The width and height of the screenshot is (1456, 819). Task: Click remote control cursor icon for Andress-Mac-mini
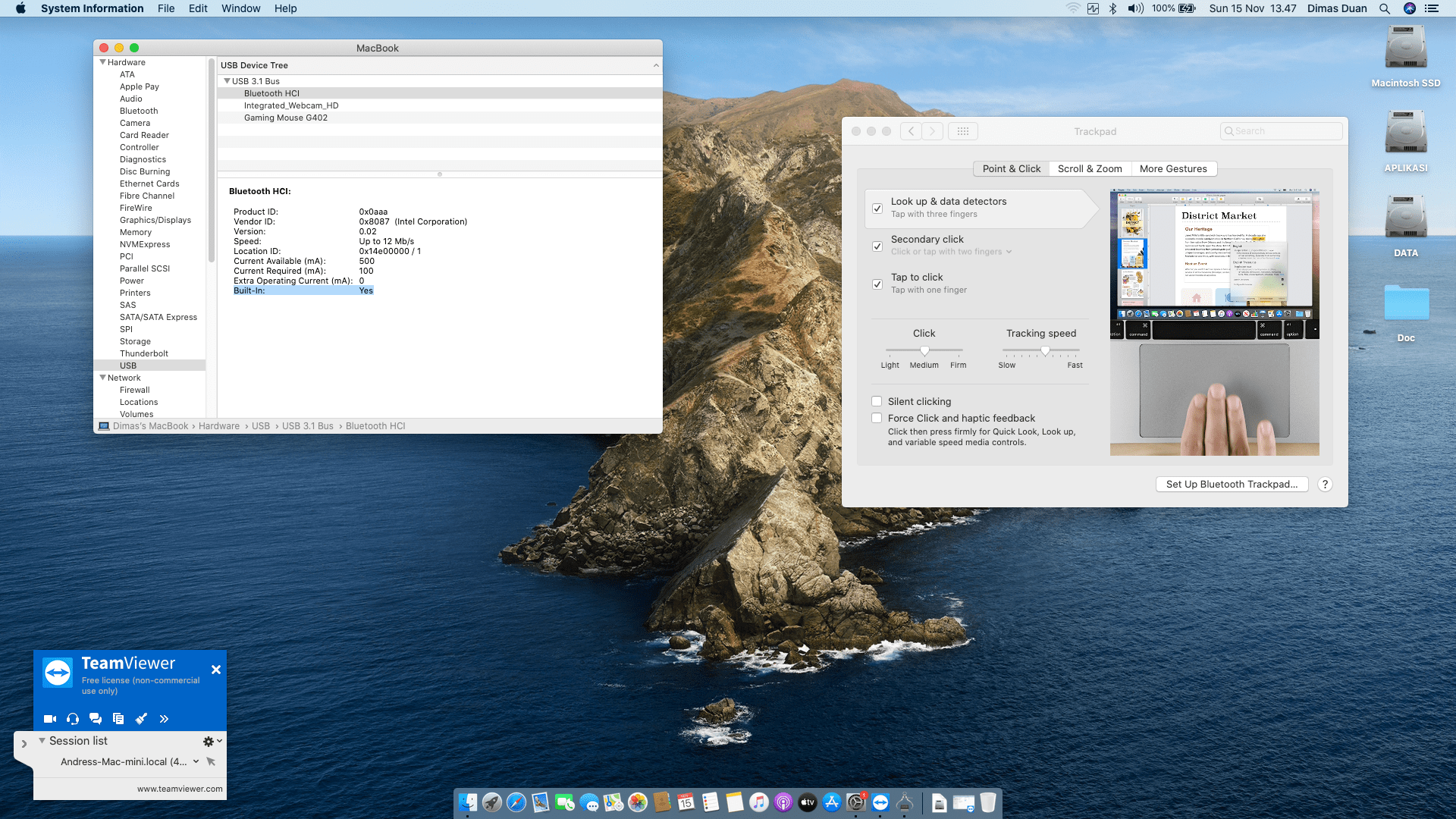pos(211,761)
